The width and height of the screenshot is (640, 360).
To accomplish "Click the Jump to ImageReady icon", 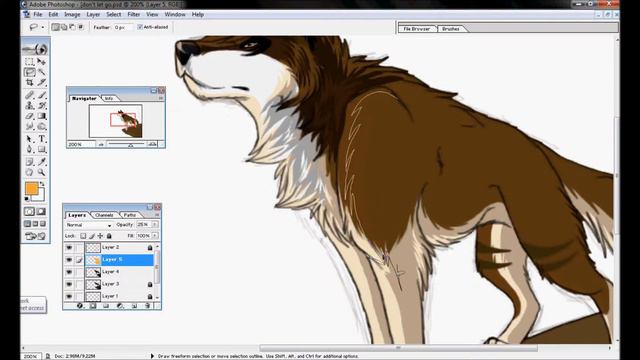I will point(36,236).
